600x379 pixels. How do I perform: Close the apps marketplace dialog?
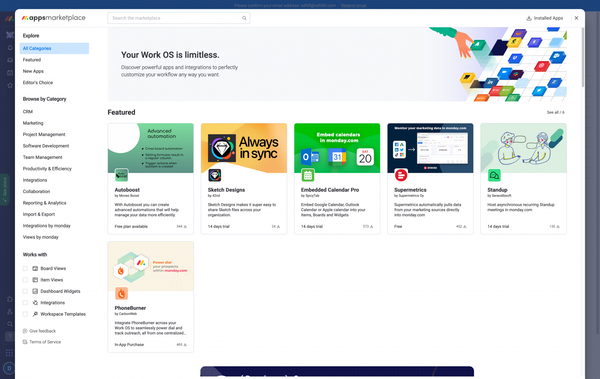pyautogui.click(x=576, y=18)
